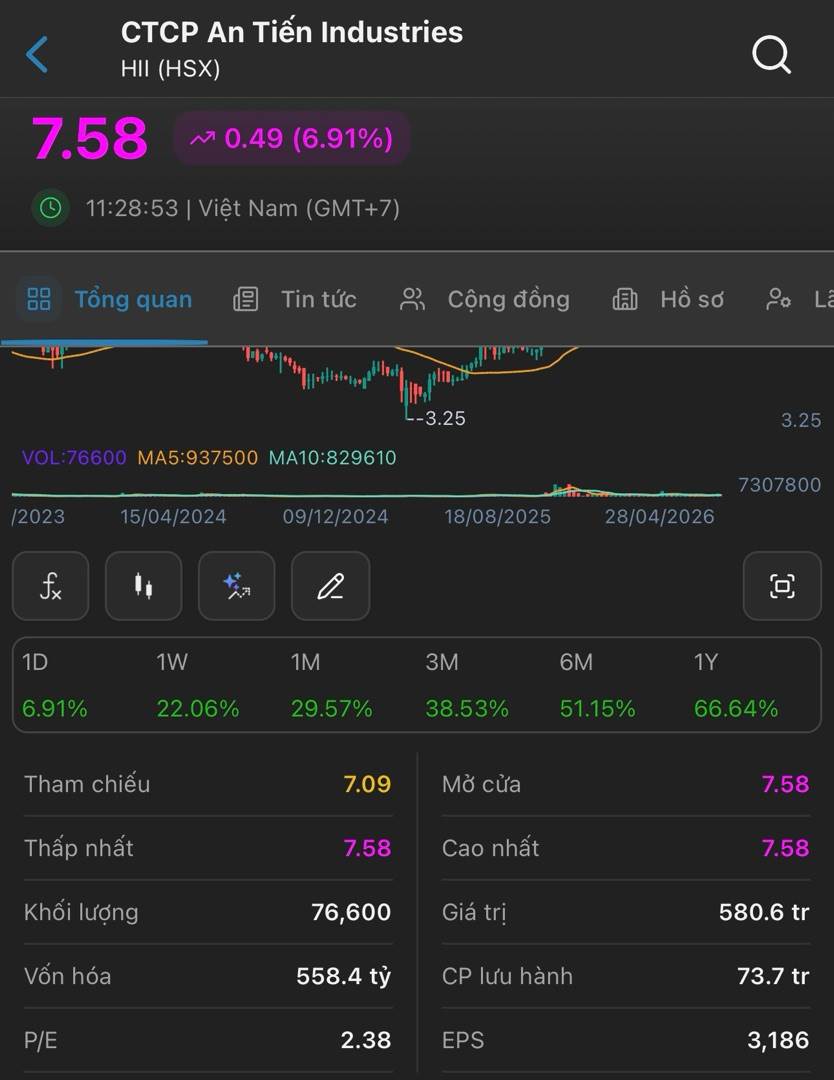This screenshot has height=1080, width=834.
Task: Select the 6M performance period
Action: click(x=597, y=685)
